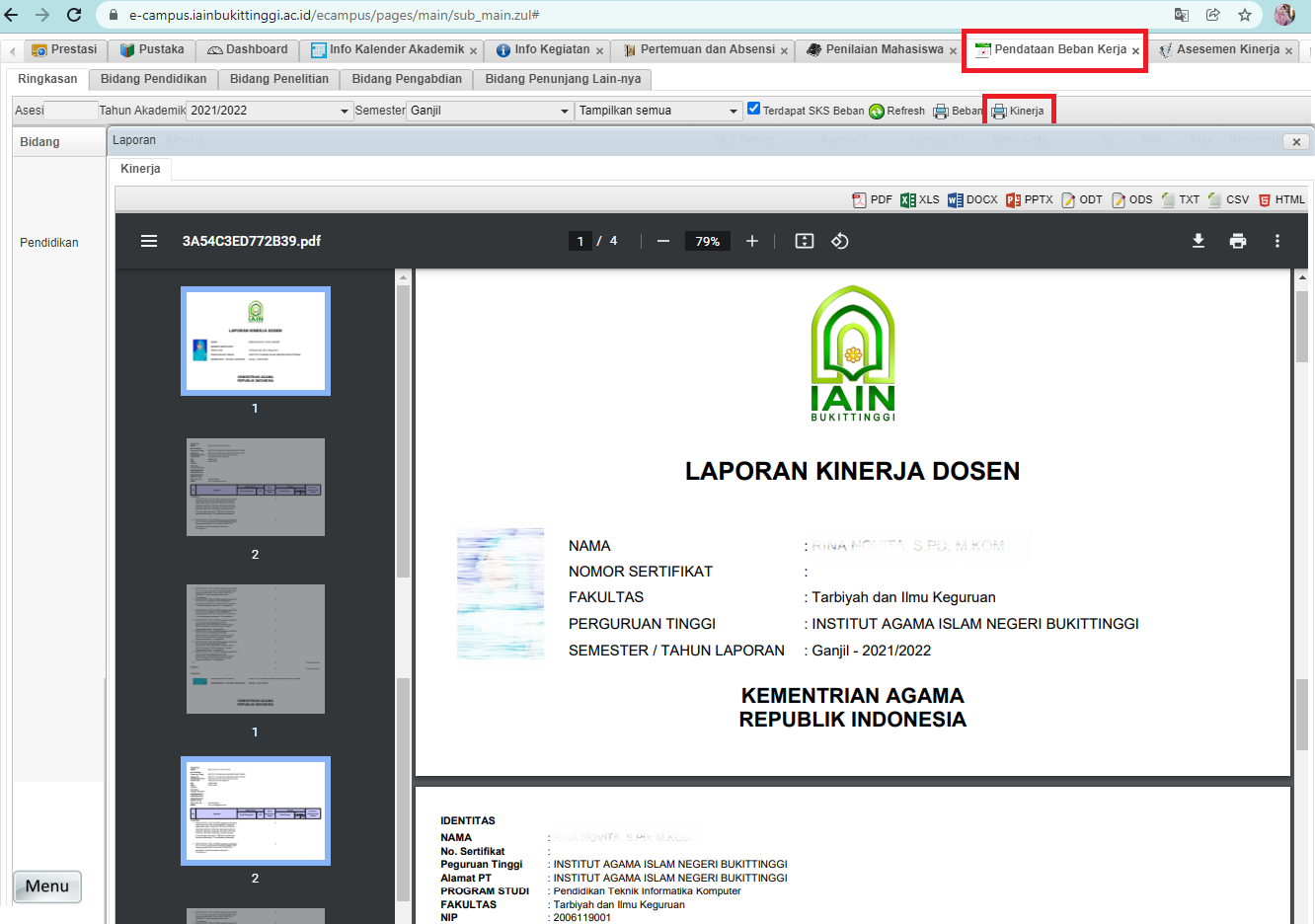The image size is (1315, 924).
Task: Click the Refresh button
Action: coord(896,111)
